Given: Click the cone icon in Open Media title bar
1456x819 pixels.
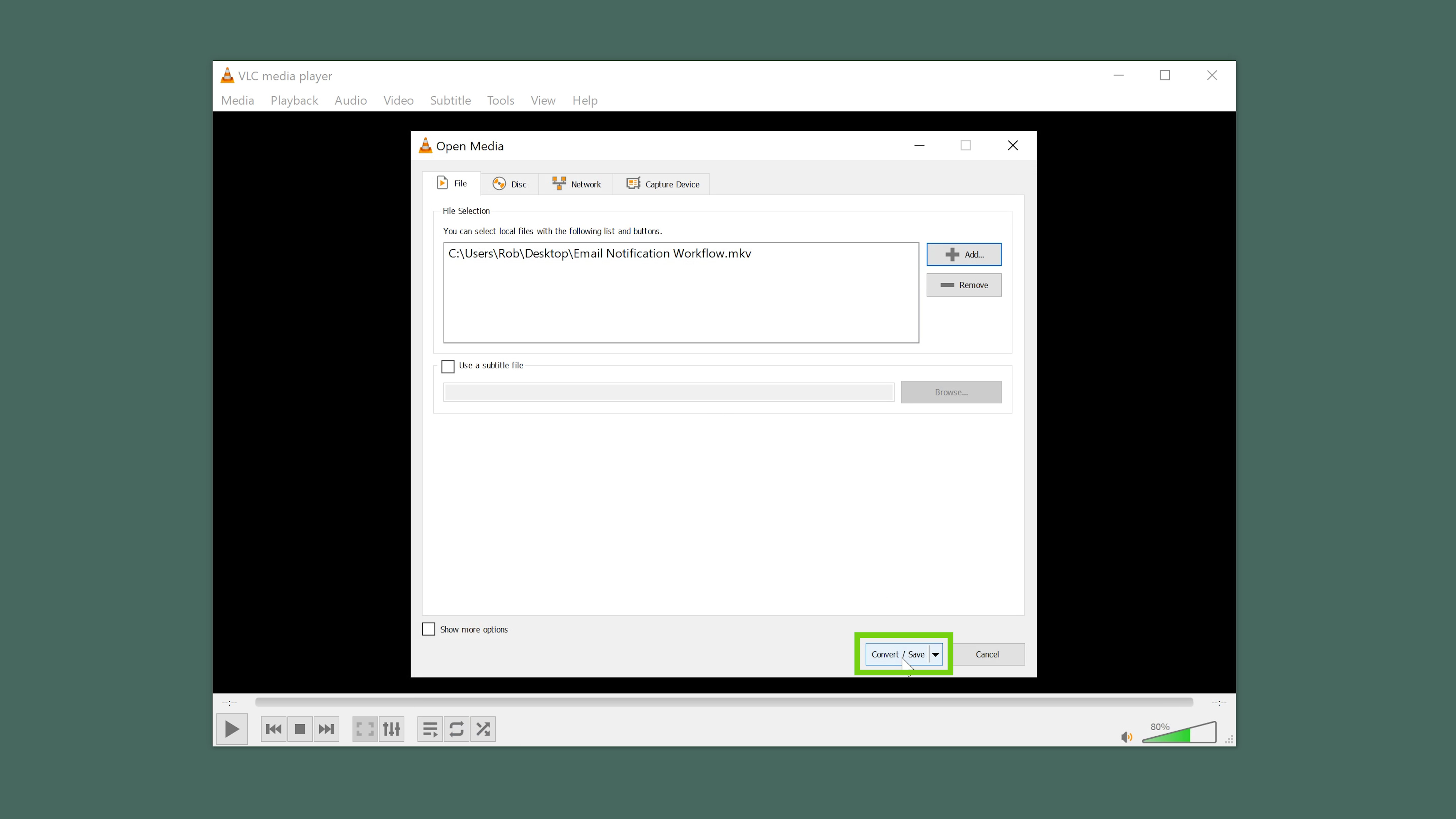Looking at the screenshot, I should 425,145.
